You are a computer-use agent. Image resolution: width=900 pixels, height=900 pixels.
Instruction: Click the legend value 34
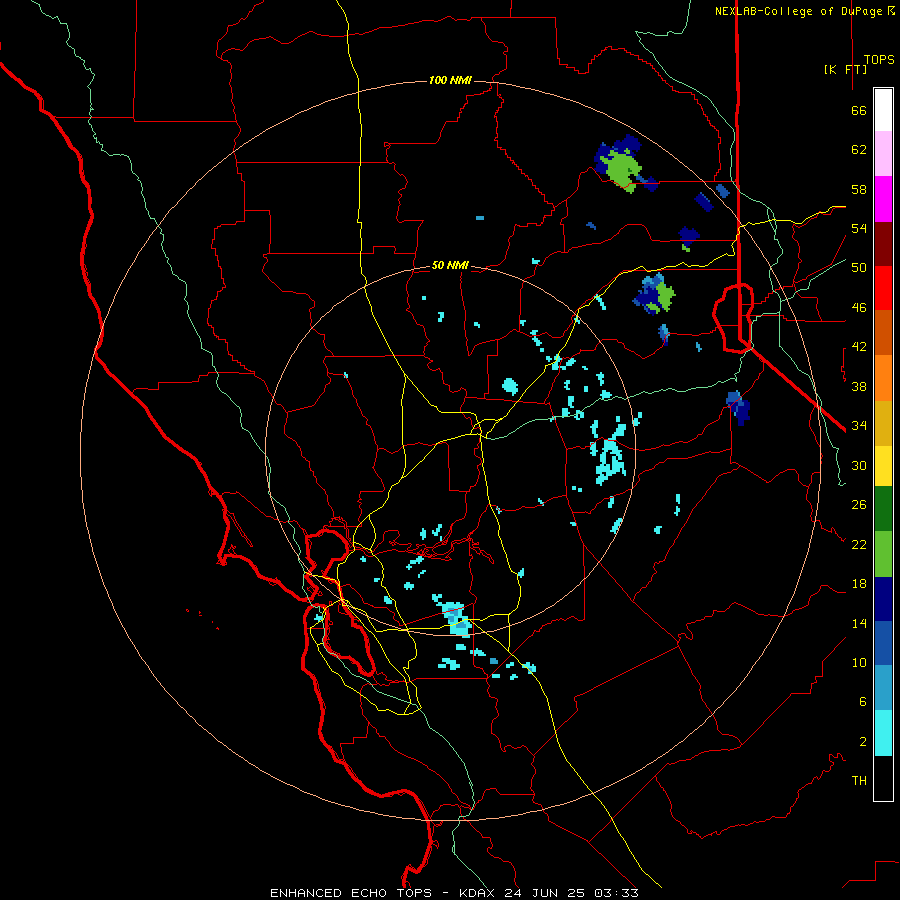pyautogui.click(x=859, y=426)
